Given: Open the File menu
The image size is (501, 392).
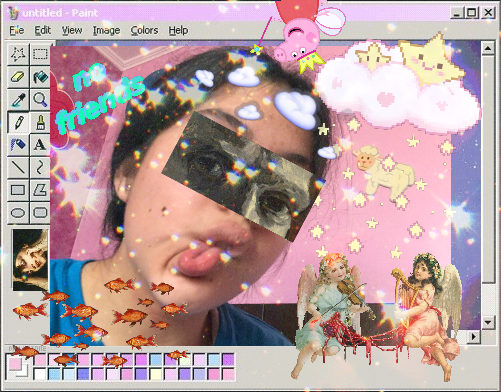Looking at the screenshot, I should [17, 30].
